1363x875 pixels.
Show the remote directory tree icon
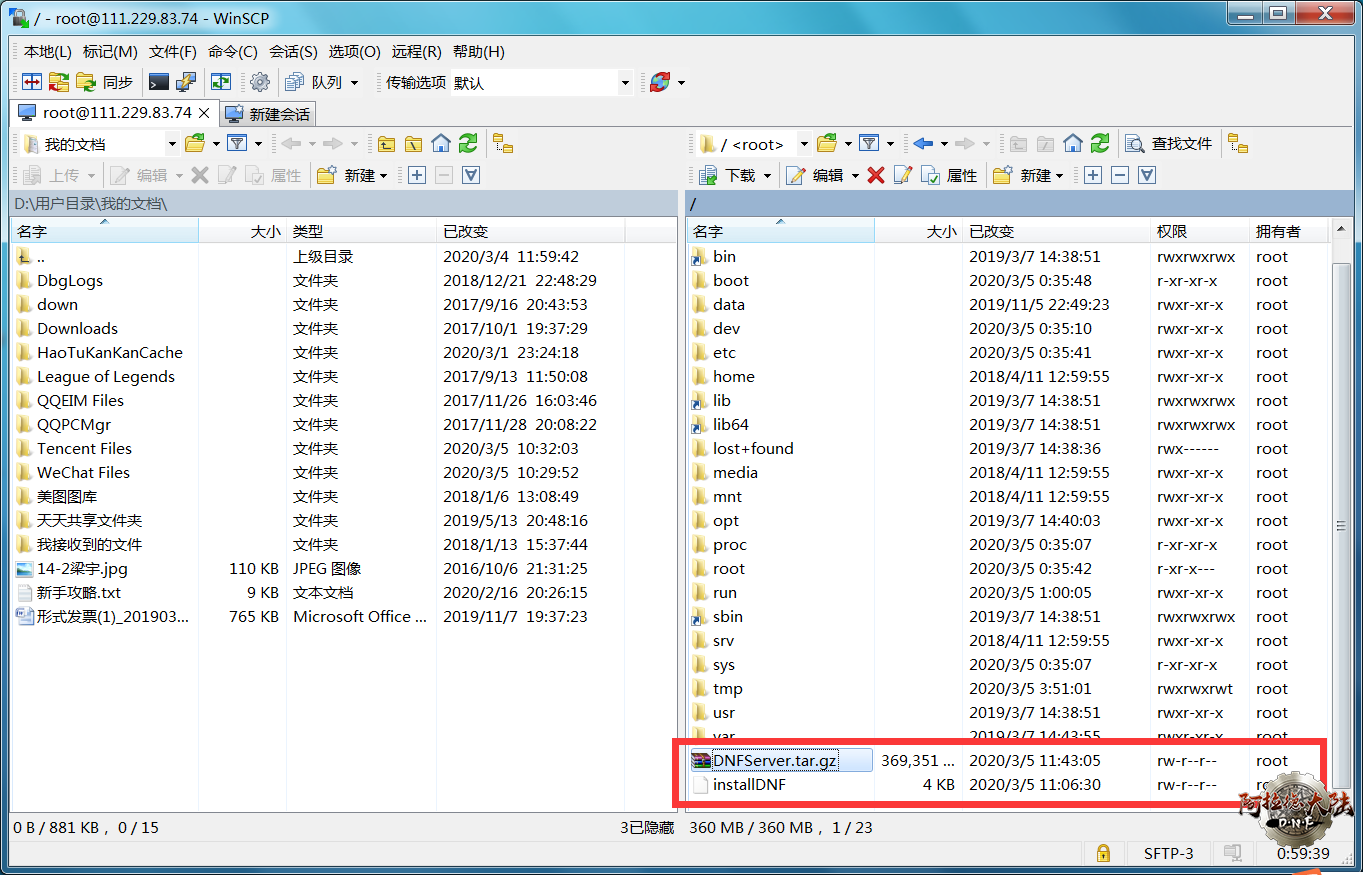(1238, 144)
